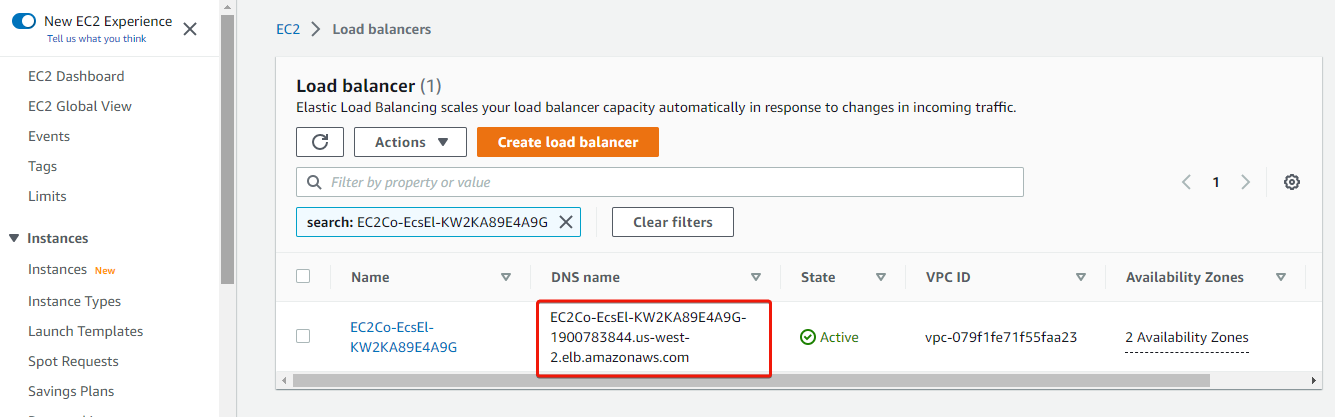This screenshot has height=417, width=1335.
Task: Open Instance Types page
Action: [74, 301]
